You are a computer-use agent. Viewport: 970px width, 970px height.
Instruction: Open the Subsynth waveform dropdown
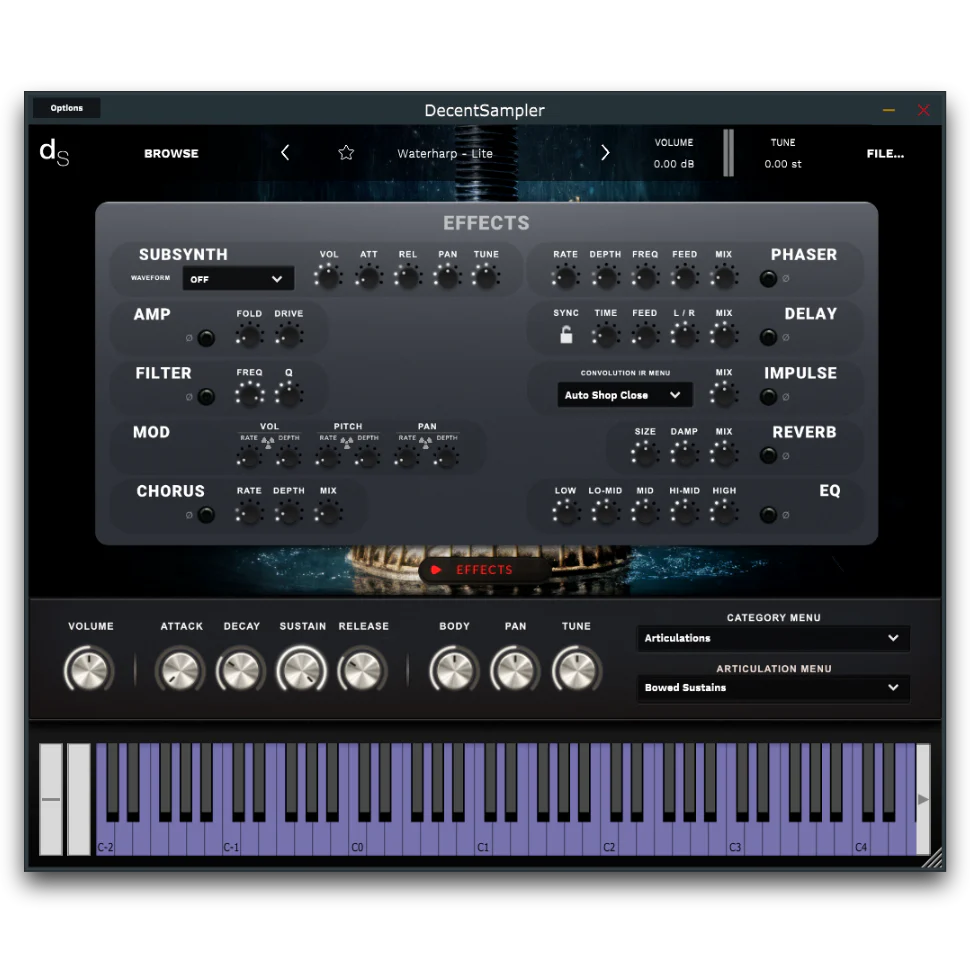[x=238, y=279]
